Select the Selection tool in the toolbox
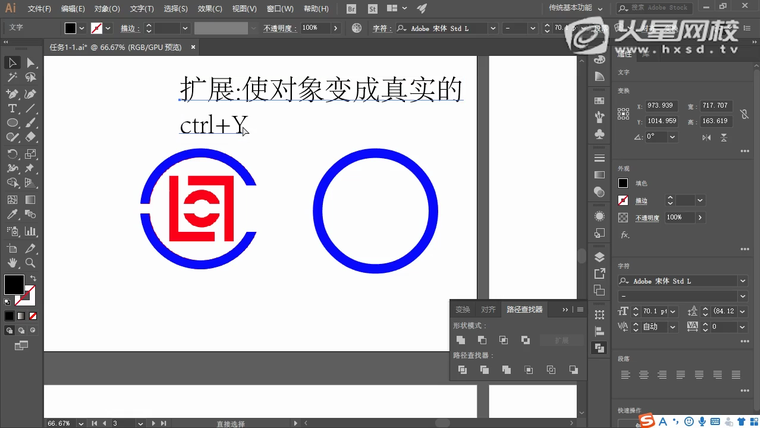Viewport: 760px width, 428px height. tap(12, 63)
